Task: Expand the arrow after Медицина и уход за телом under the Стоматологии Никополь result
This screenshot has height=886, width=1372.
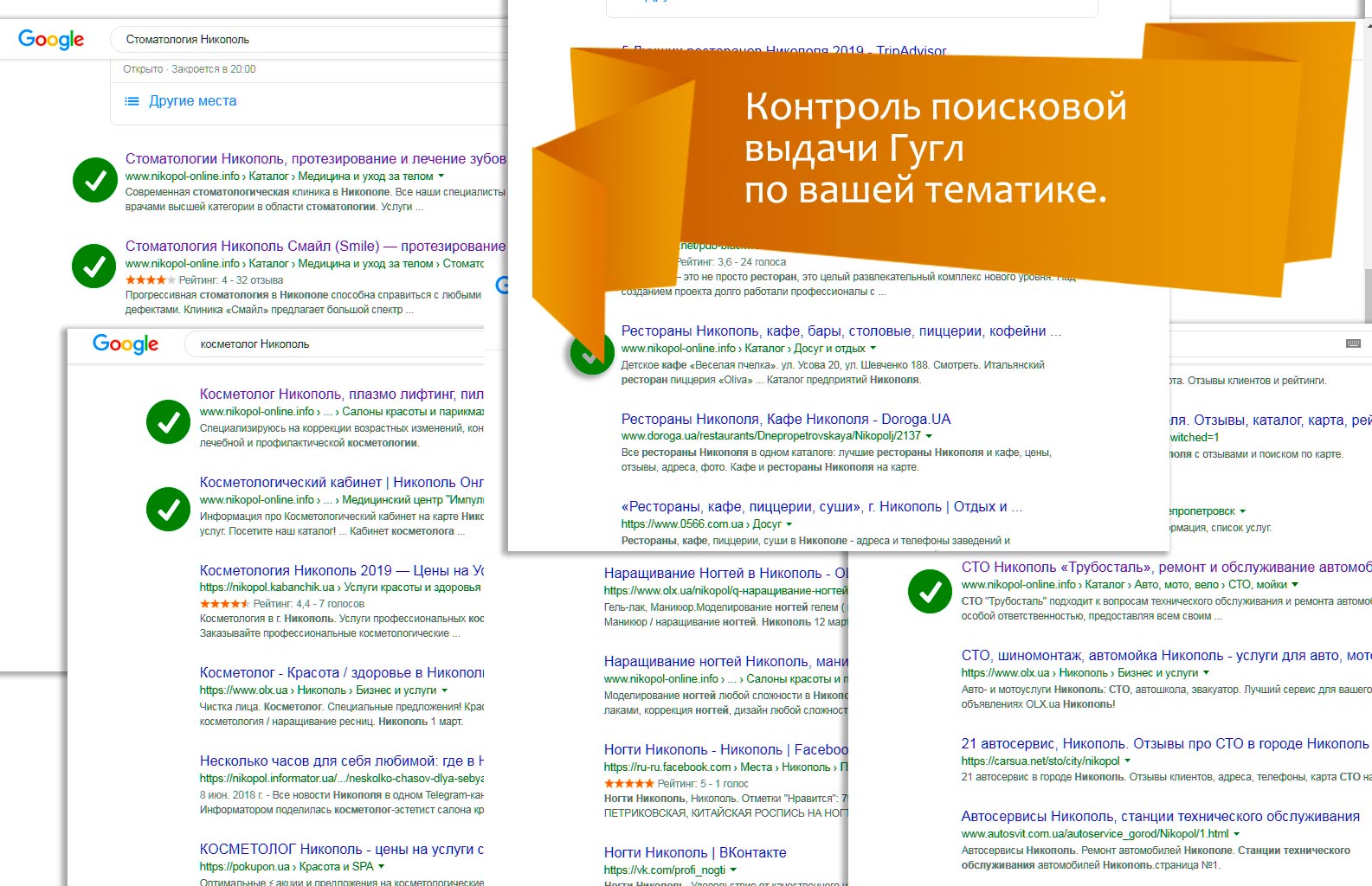Action: 441,176
